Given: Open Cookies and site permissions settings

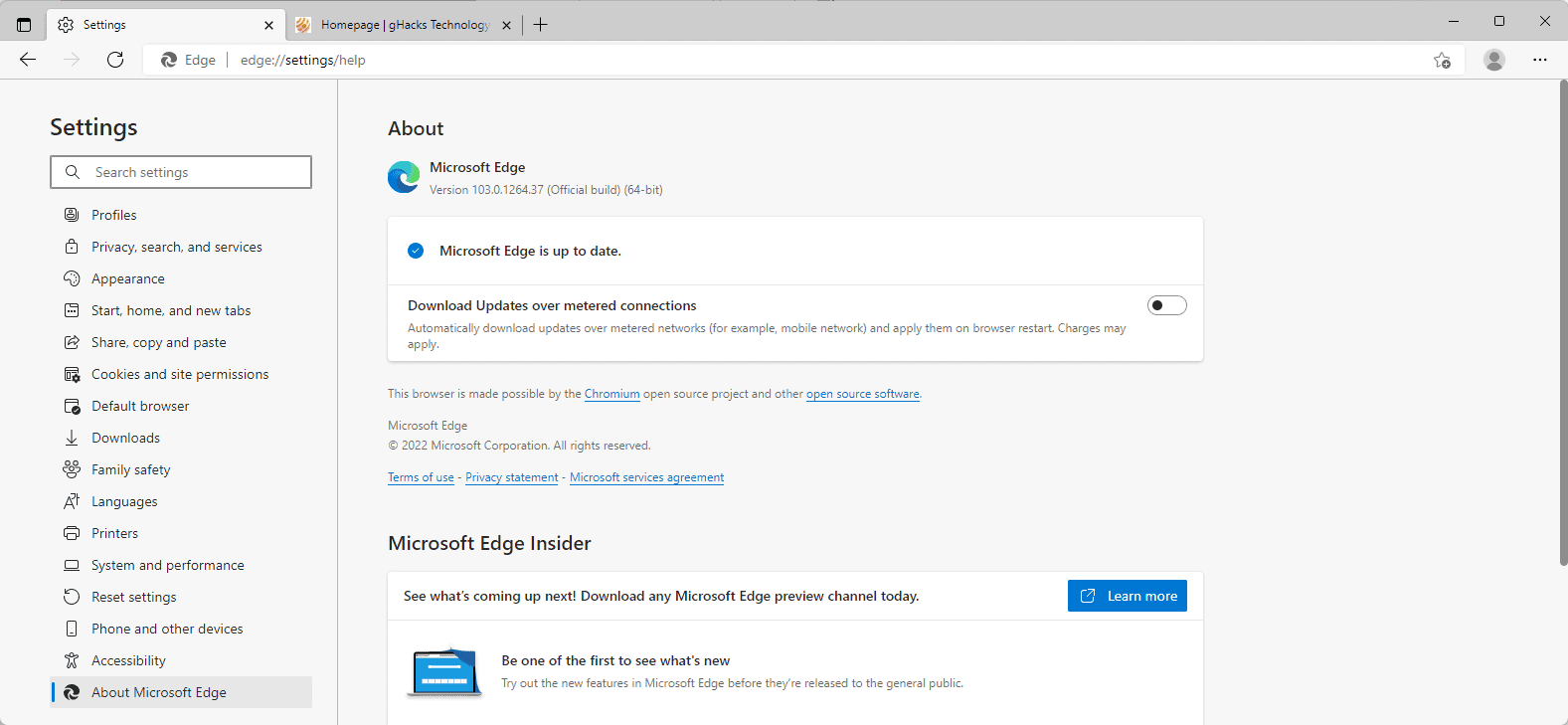Looking at the screenshot, I should 181,374.
